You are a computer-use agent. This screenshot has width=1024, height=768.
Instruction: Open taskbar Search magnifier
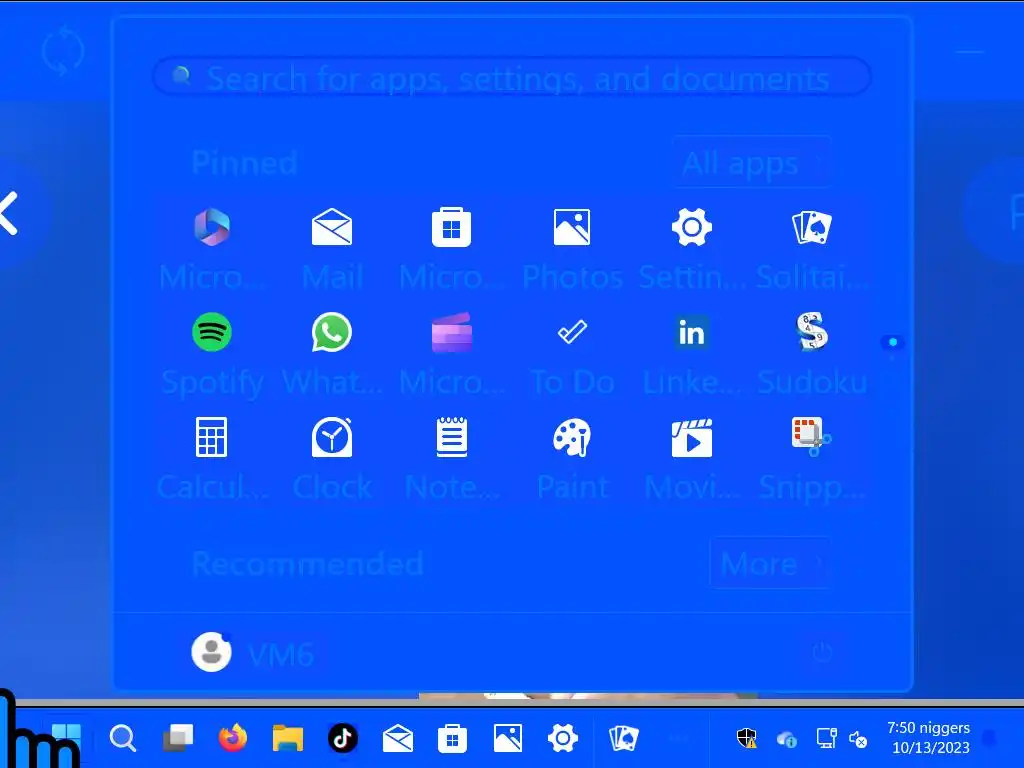pos(122,739)
